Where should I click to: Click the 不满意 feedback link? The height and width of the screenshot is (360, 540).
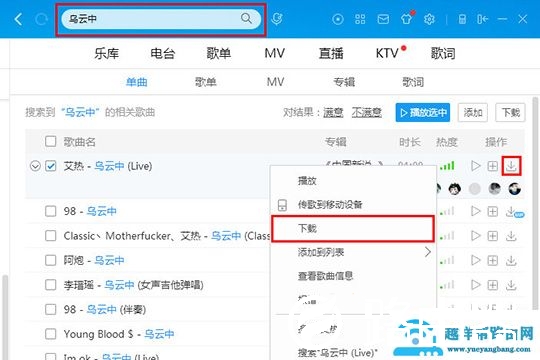[366, 112]
